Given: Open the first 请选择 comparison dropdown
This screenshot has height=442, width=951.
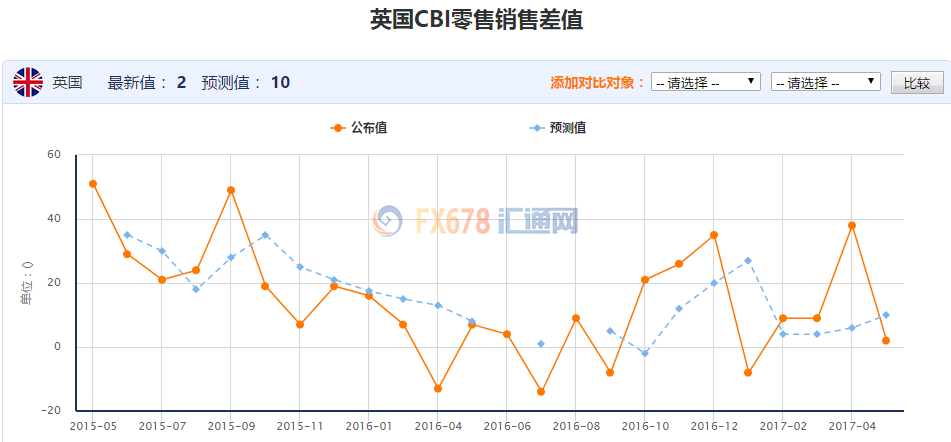Looking at the screenshot, I should coord(706,82).
